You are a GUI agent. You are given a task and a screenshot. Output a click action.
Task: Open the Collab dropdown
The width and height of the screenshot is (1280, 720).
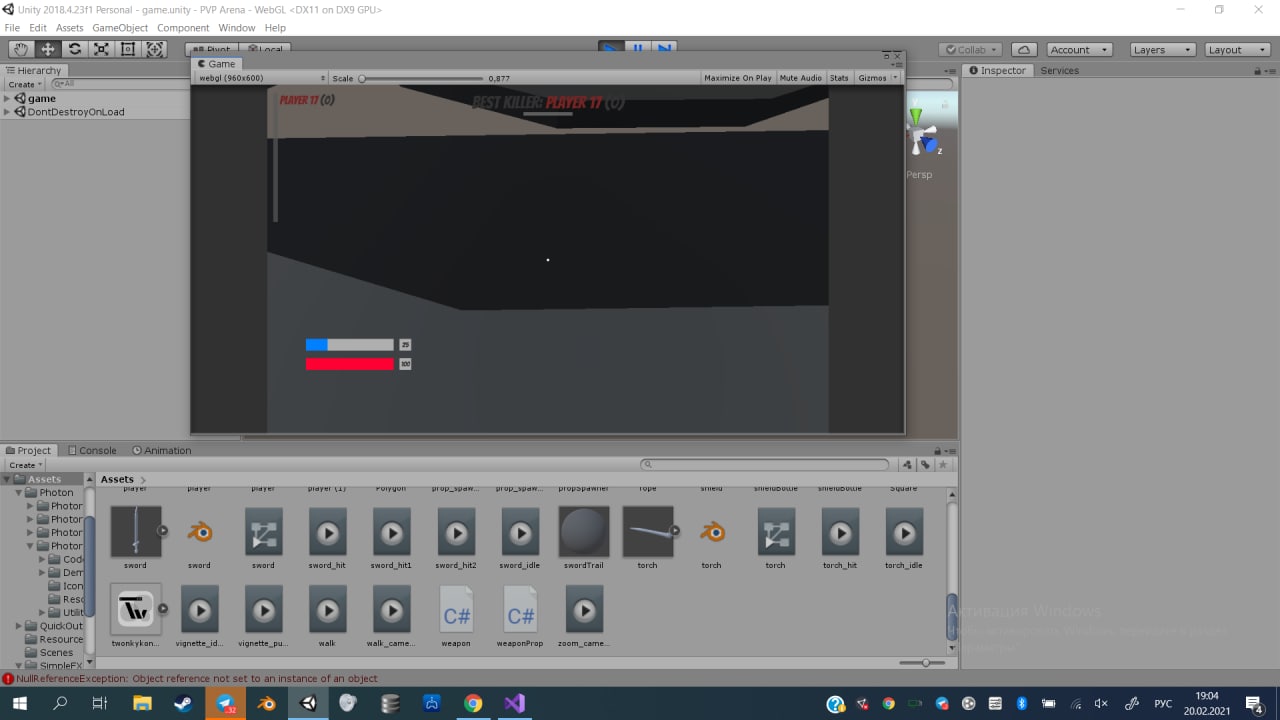(972, 49)
